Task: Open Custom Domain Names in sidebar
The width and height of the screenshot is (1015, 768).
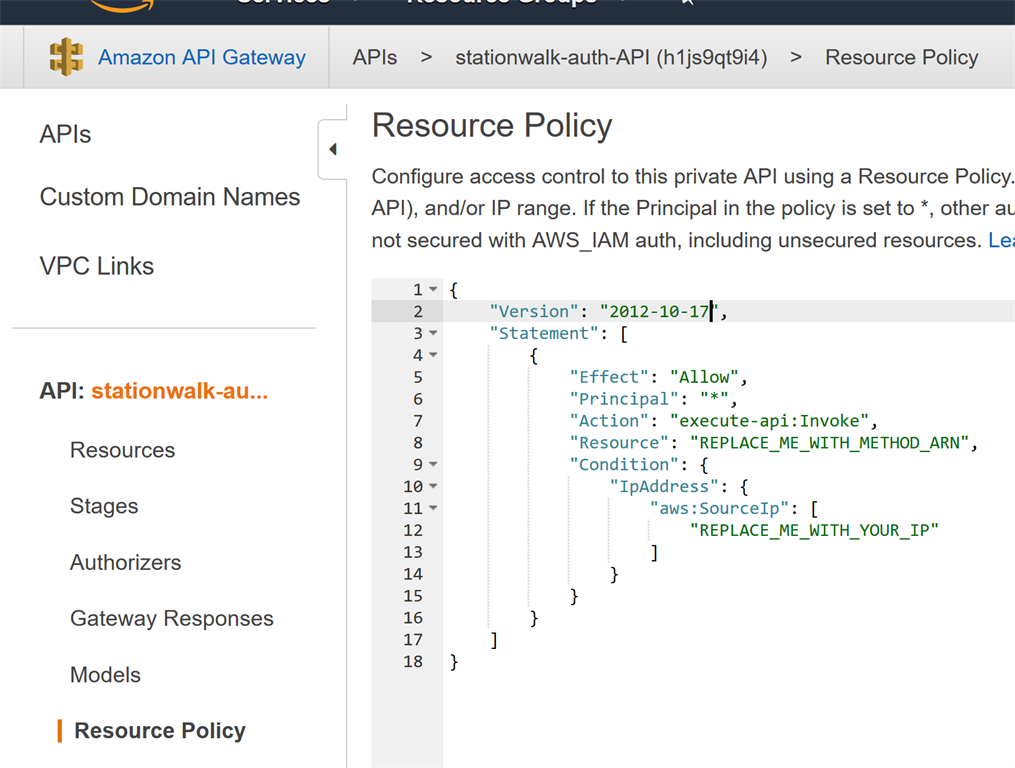Action: (x=169, y=197)
